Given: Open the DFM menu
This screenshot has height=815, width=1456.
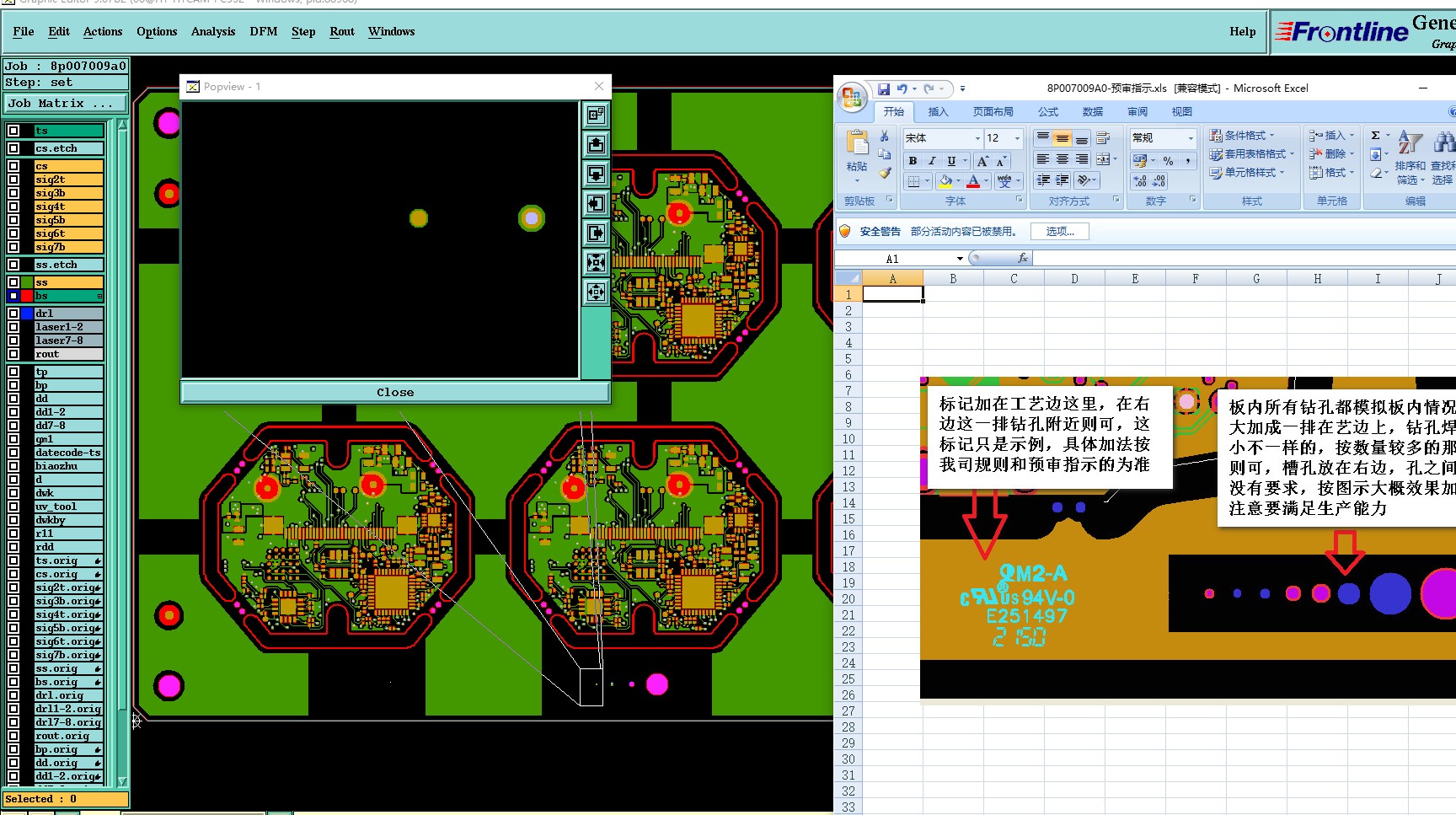Looking at the screenshot, I should [264, 32].
